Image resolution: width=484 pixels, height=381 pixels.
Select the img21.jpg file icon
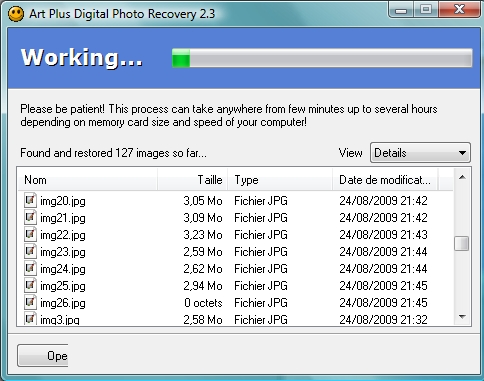pyautogui.click(x=30, y=217)
